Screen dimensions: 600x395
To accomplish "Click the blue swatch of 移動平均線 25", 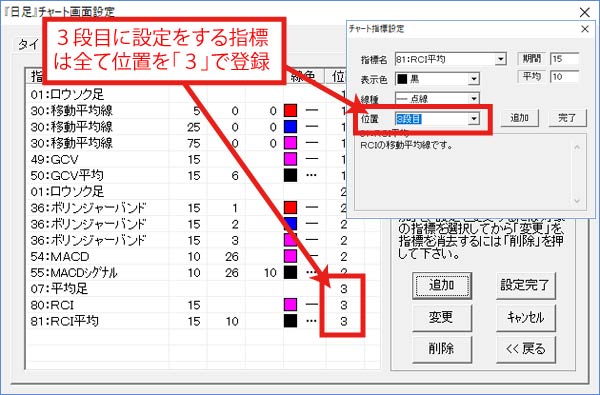I will [290, 127].
